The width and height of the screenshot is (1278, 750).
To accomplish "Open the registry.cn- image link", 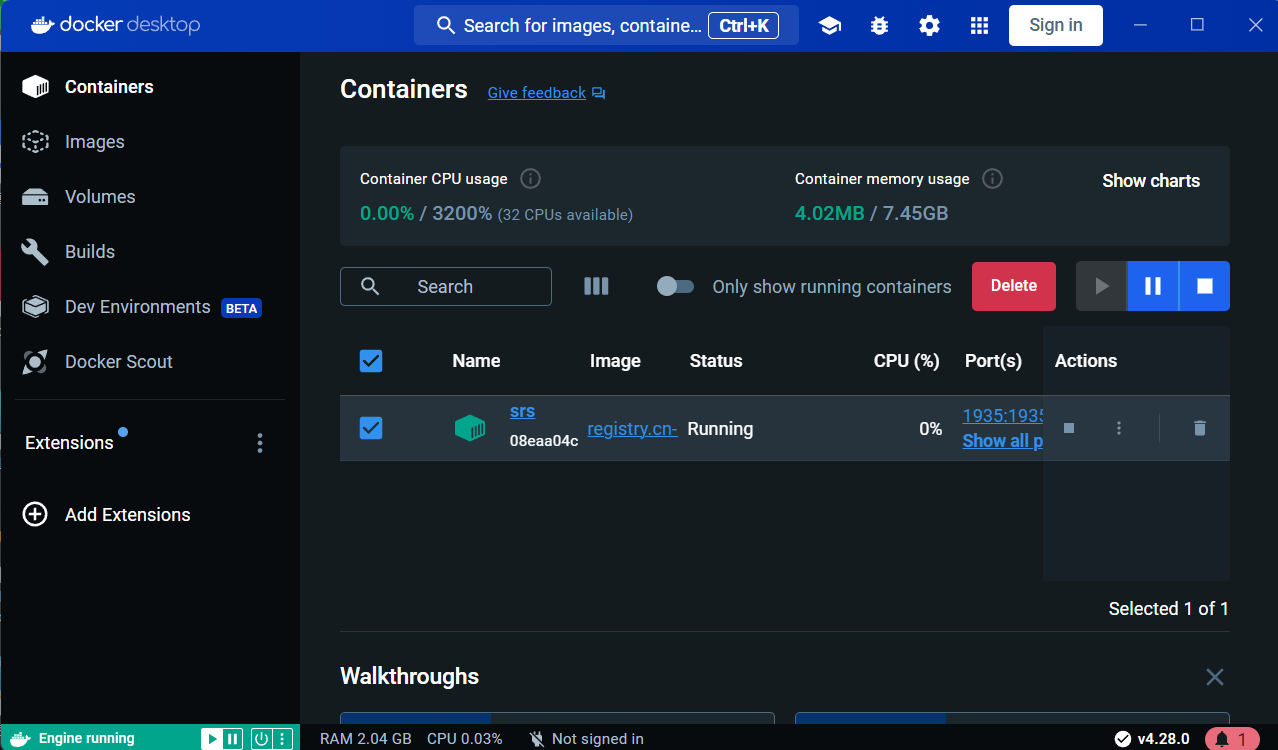I will coord(632,429).
